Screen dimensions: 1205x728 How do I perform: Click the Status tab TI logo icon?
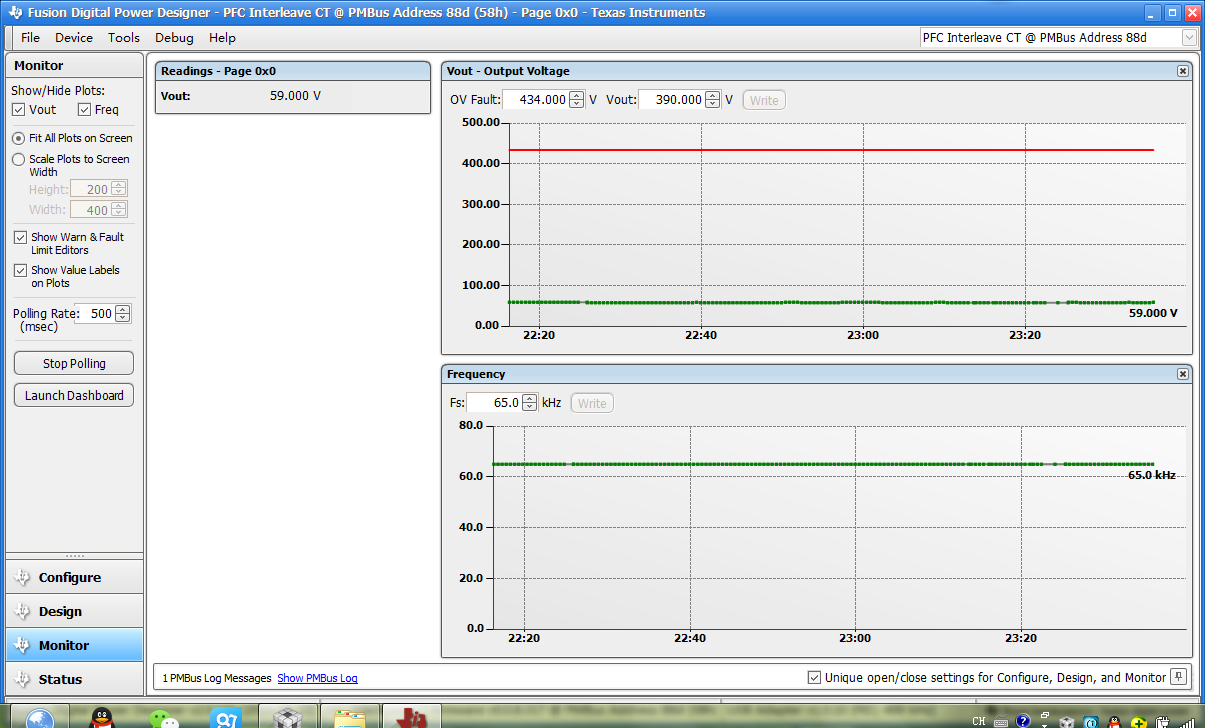tap(23, 679)
